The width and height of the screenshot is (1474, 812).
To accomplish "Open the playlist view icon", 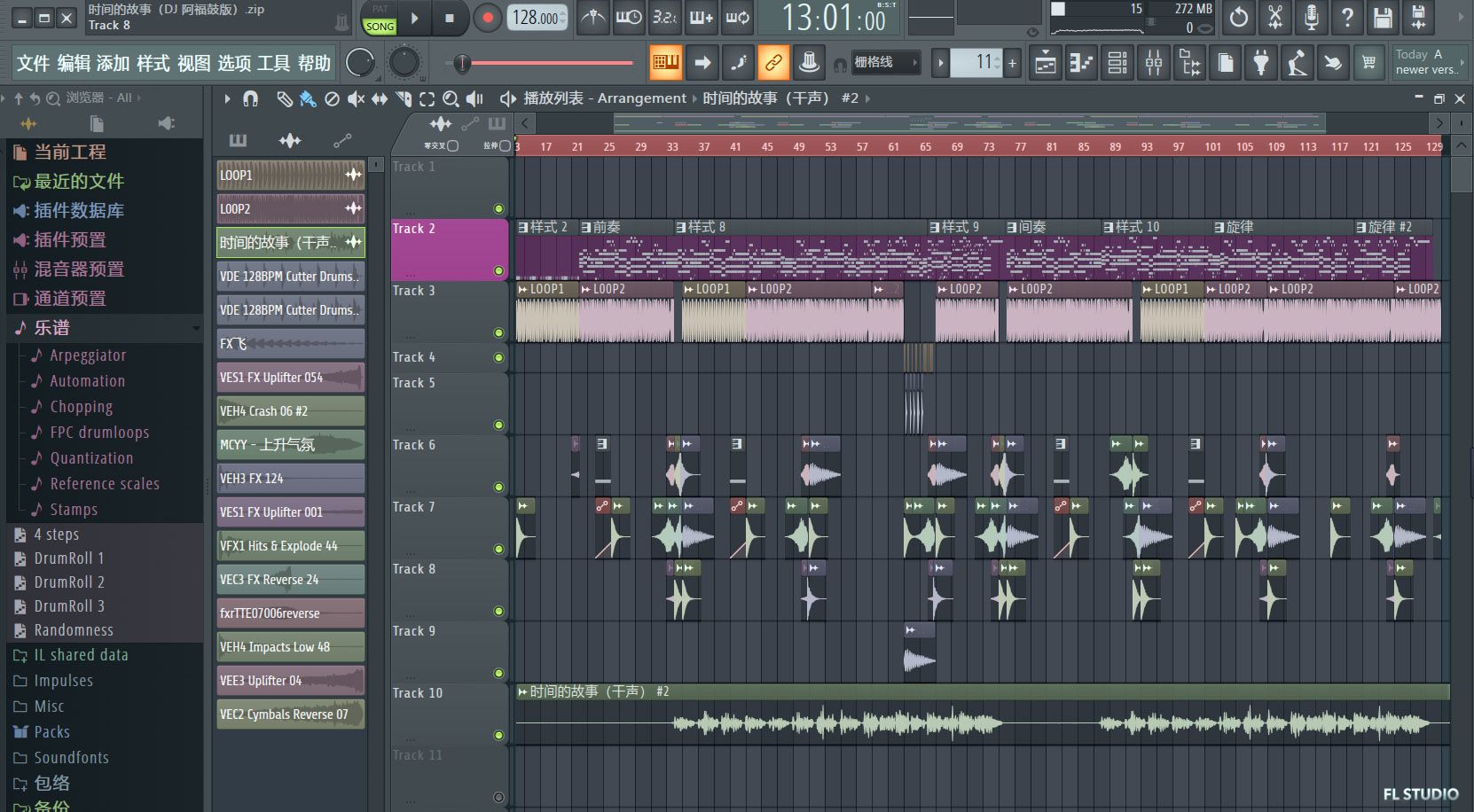I will 1046,63.
